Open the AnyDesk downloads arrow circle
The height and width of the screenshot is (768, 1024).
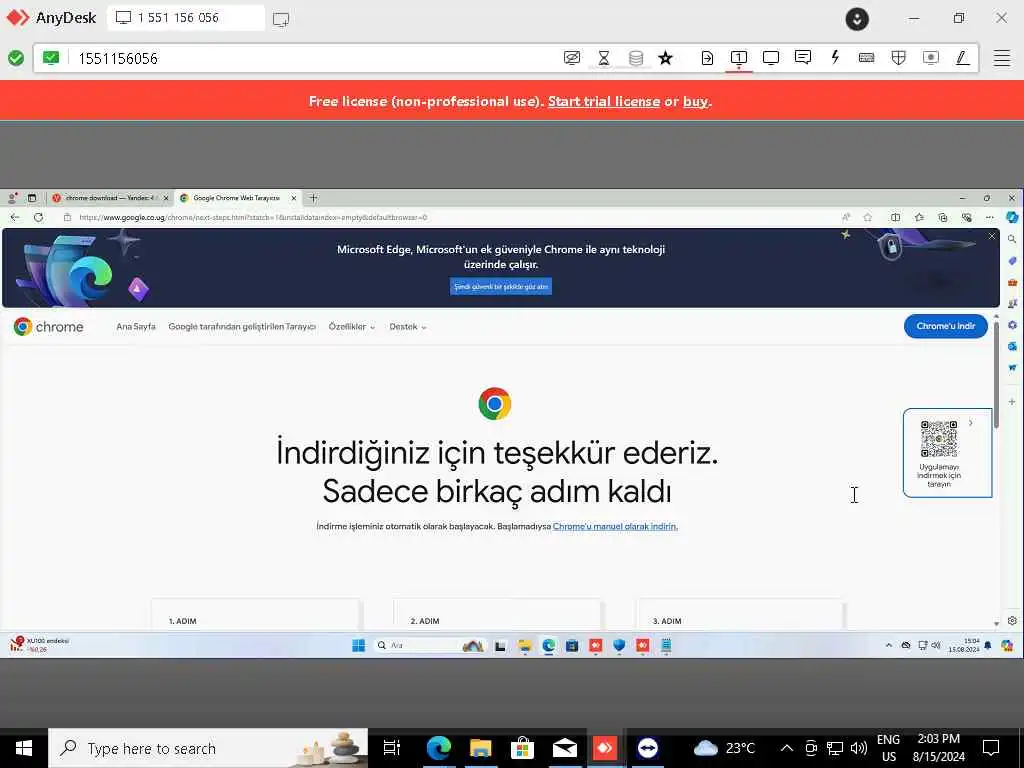tap(857, 19)
